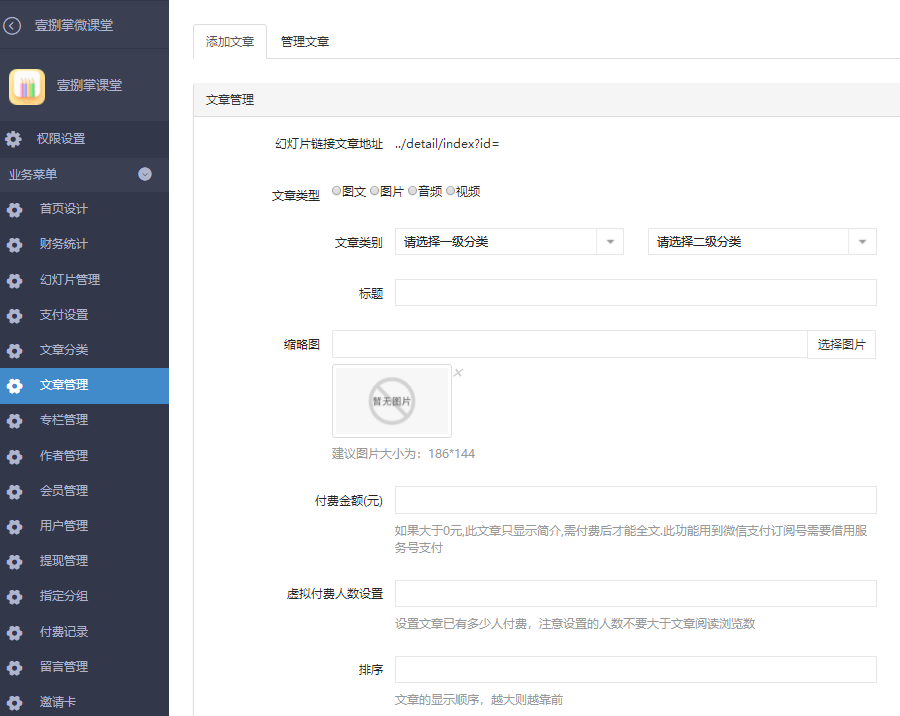This screenshot has width=900, height=716.
Task: Select the 音频 article type radio
Action: coord(413,191)
